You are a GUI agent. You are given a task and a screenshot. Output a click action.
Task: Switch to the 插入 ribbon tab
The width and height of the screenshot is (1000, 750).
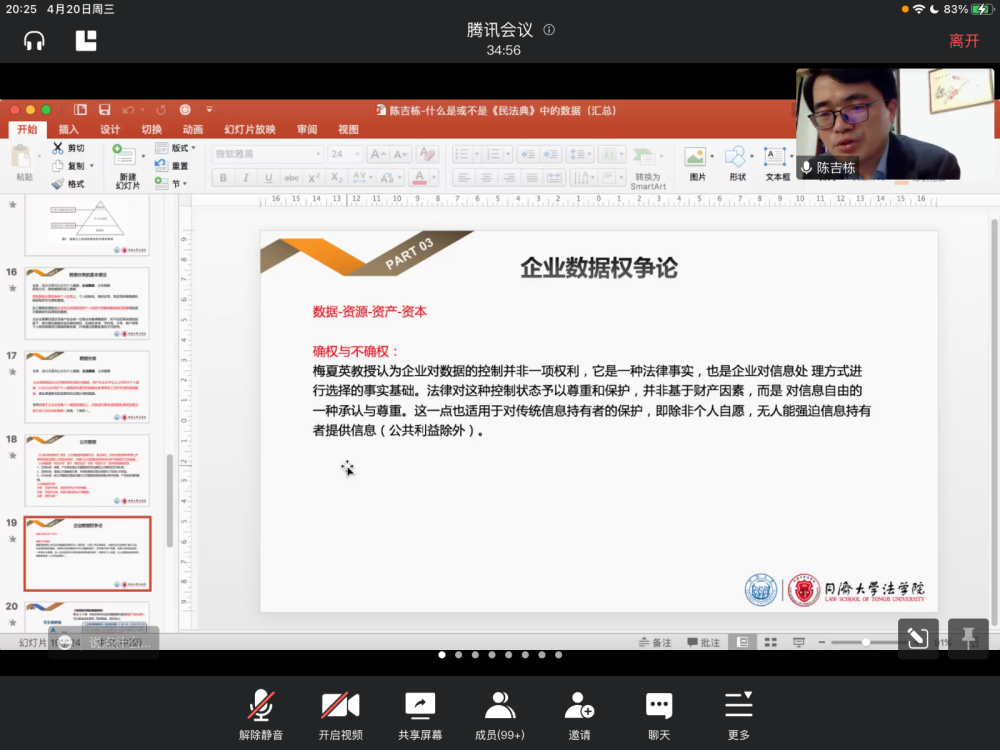[x=69, y=129]
